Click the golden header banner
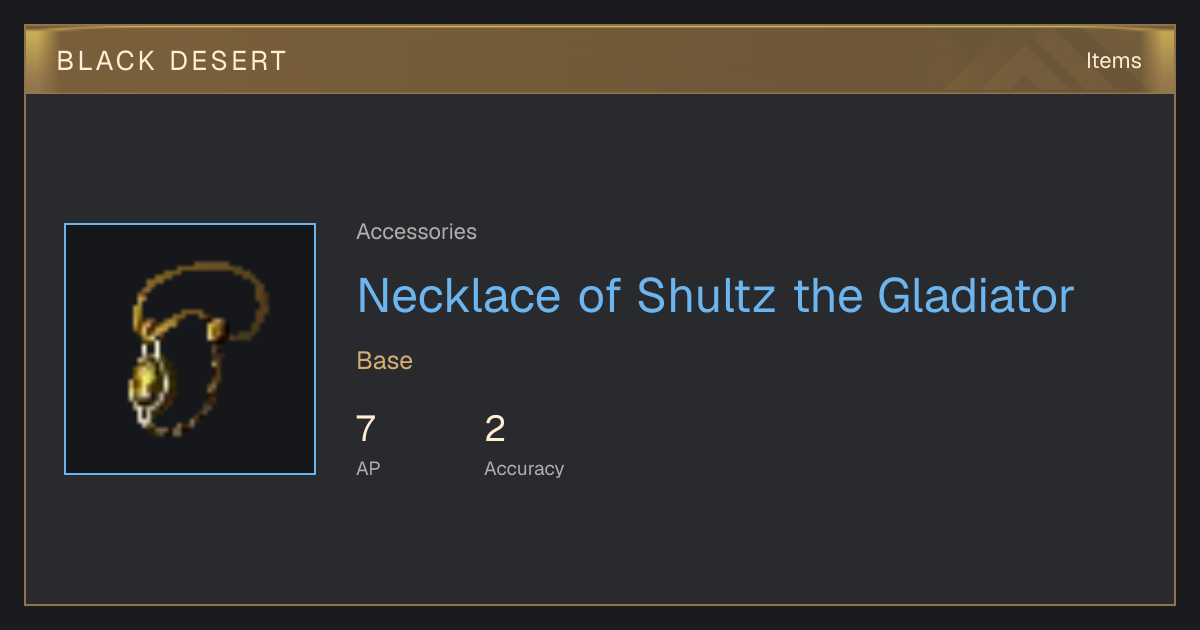This screenshot has height=630, width=1200. coord(600,60)
